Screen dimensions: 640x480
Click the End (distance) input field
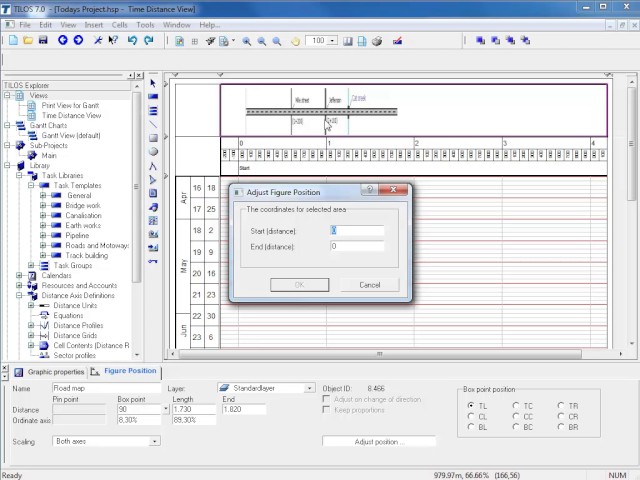tap(356, 246)
